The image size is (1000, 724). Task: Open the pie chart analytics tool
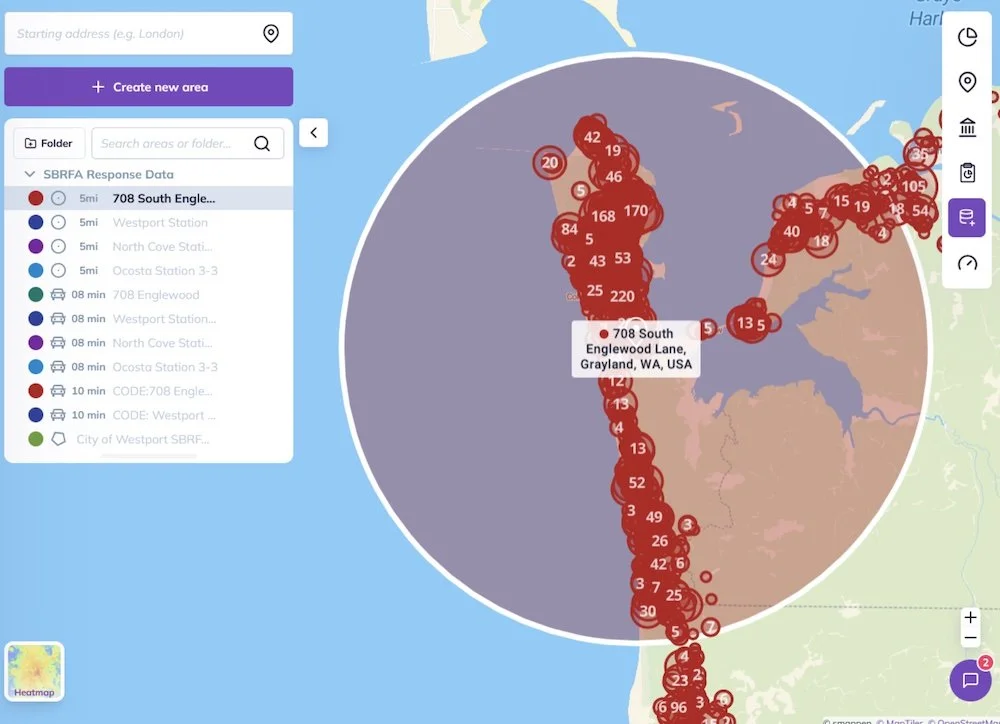click(967, 37)
